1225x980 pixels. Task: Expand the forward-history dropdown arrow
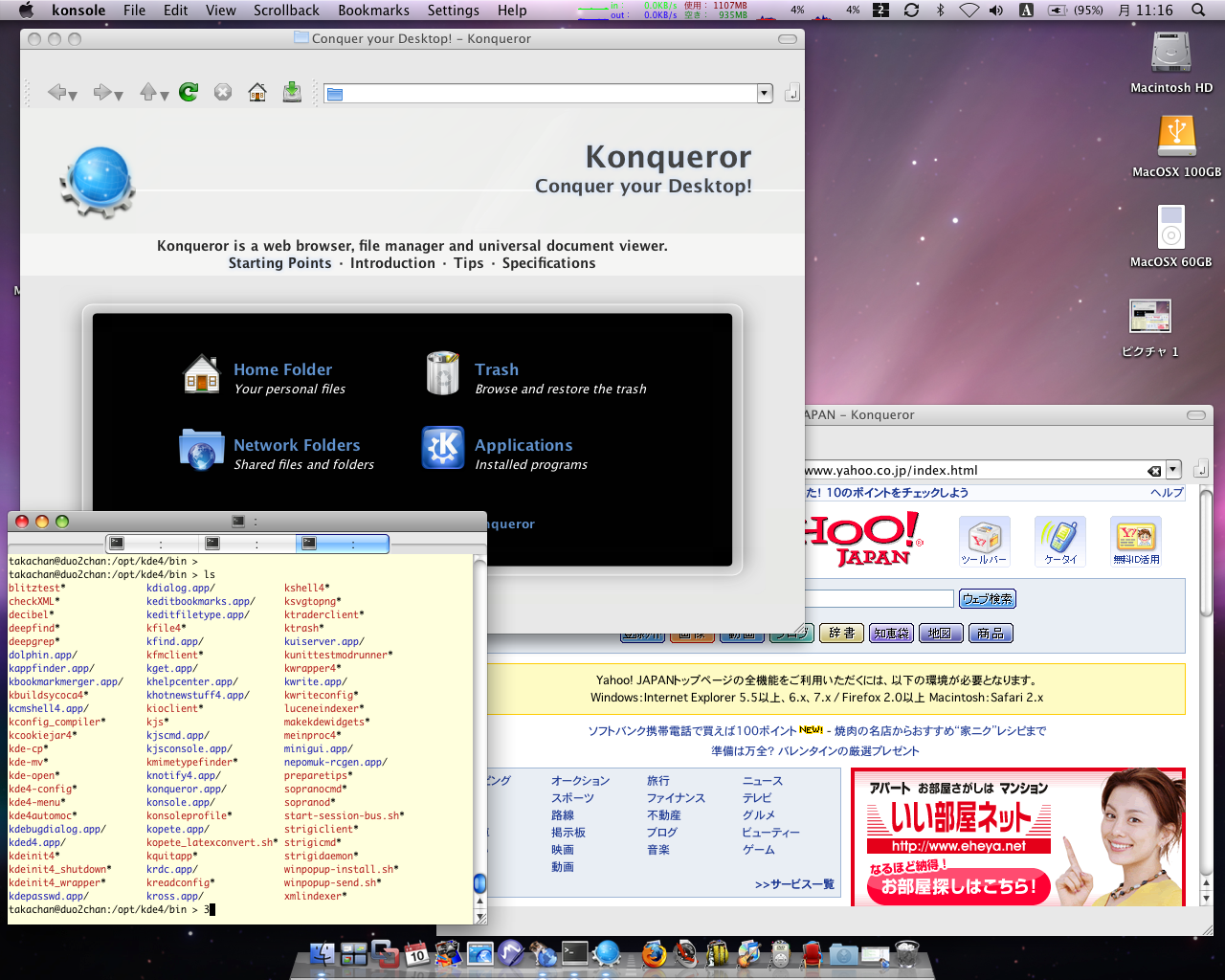(119, 96)
